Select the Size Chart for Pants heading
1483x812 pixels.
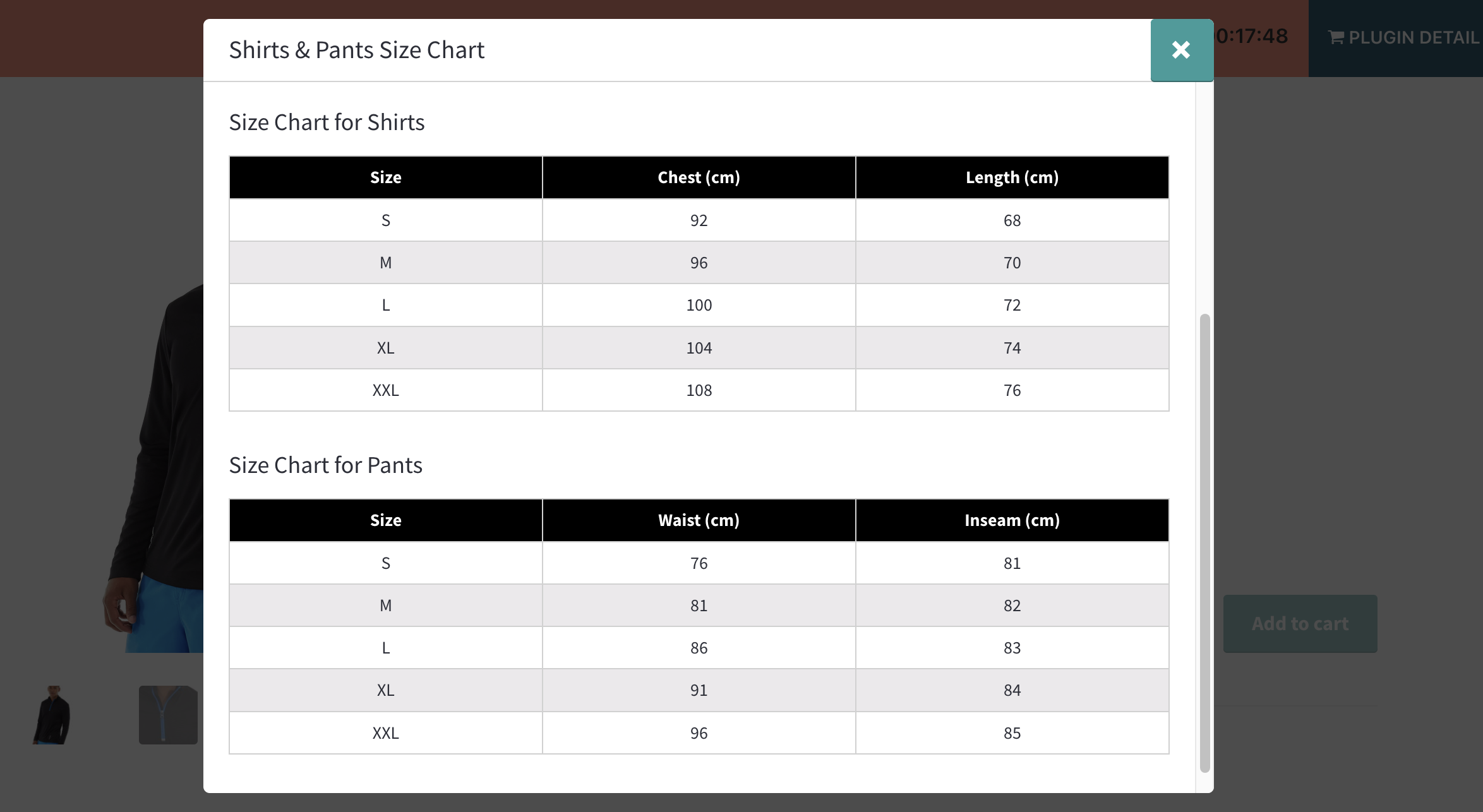coord(327,465)
